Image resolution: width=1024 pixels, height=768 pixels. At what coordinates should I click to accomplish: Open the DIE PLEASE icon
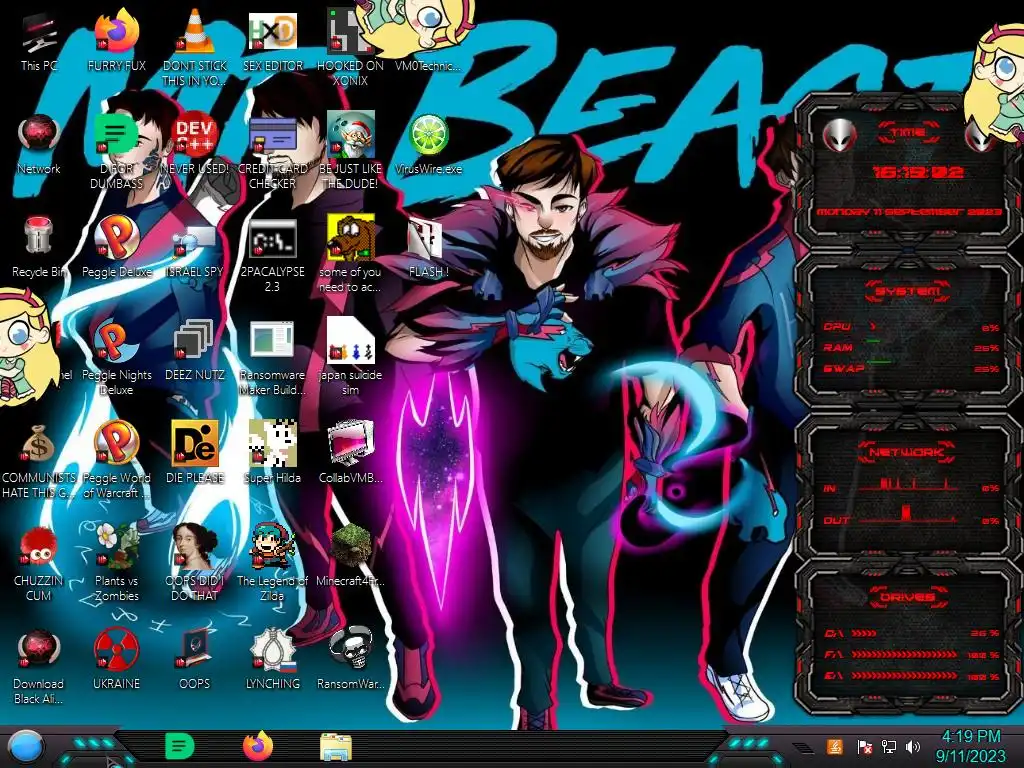(x=195, y=453)
